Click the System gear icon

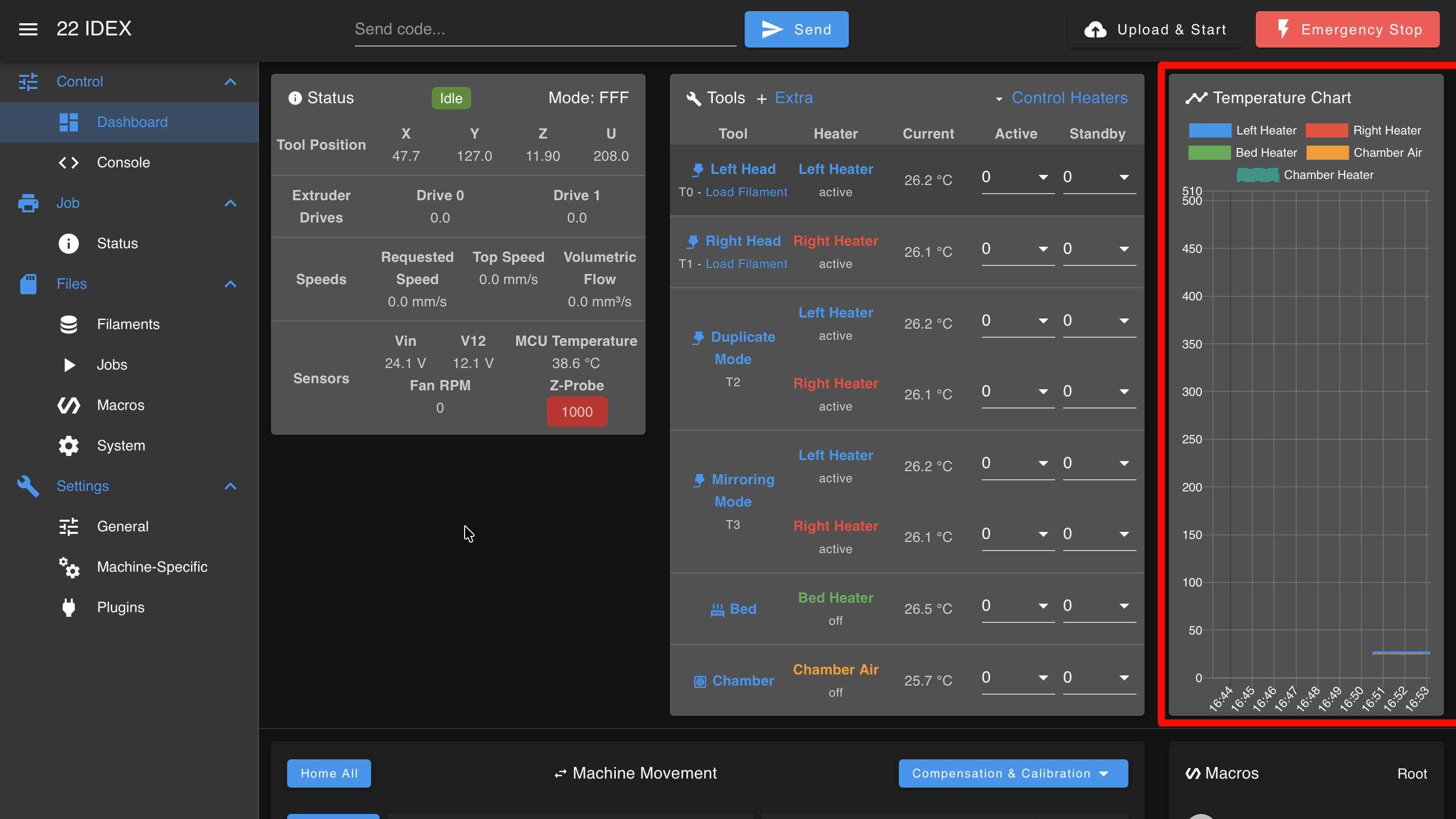pos(68,445)
